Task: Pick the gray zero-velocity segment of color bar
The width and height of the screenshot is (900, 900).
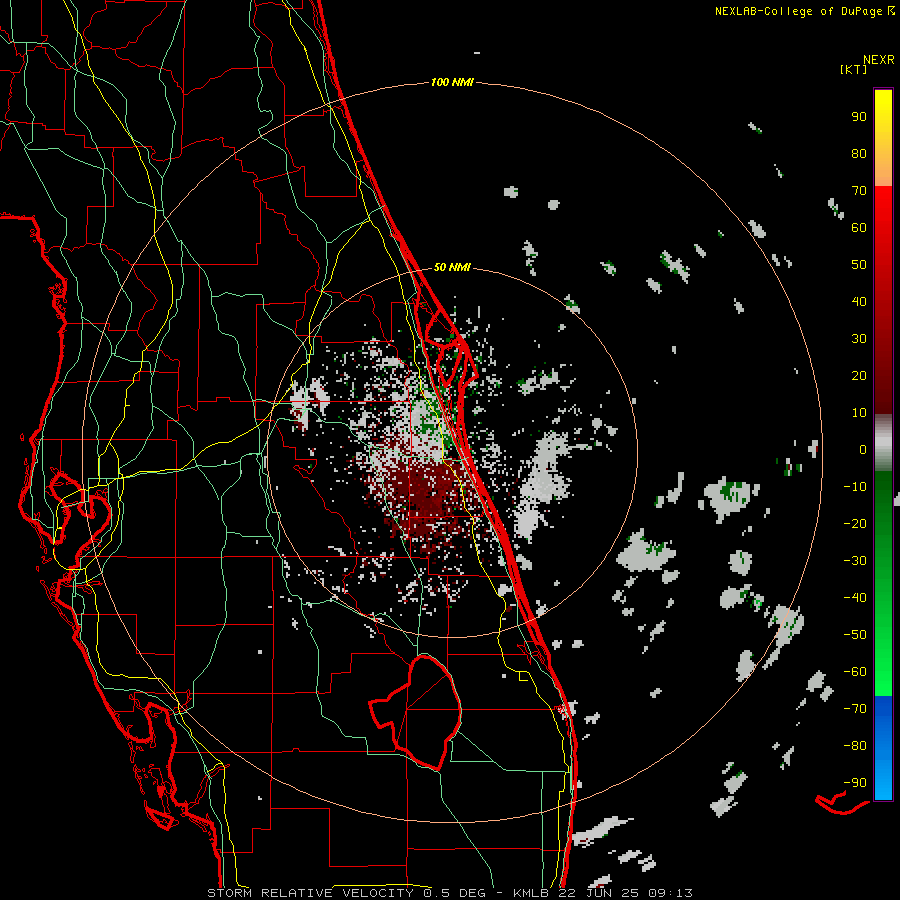Action: [x=883, y=443]
